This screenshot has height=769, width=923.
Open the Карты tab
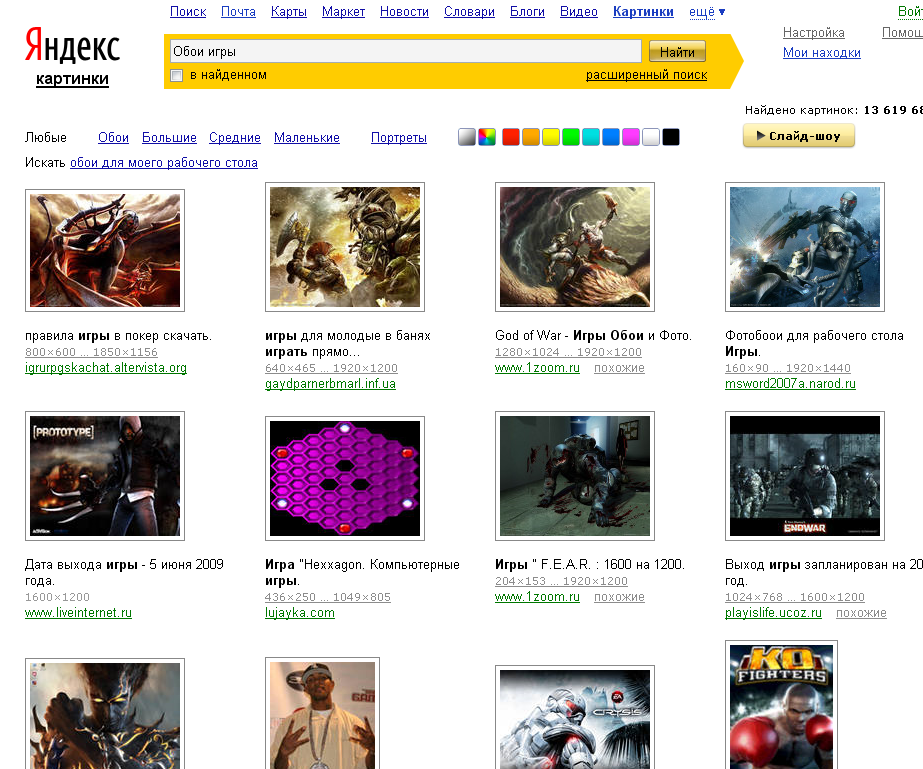click(x=288, y=12)
